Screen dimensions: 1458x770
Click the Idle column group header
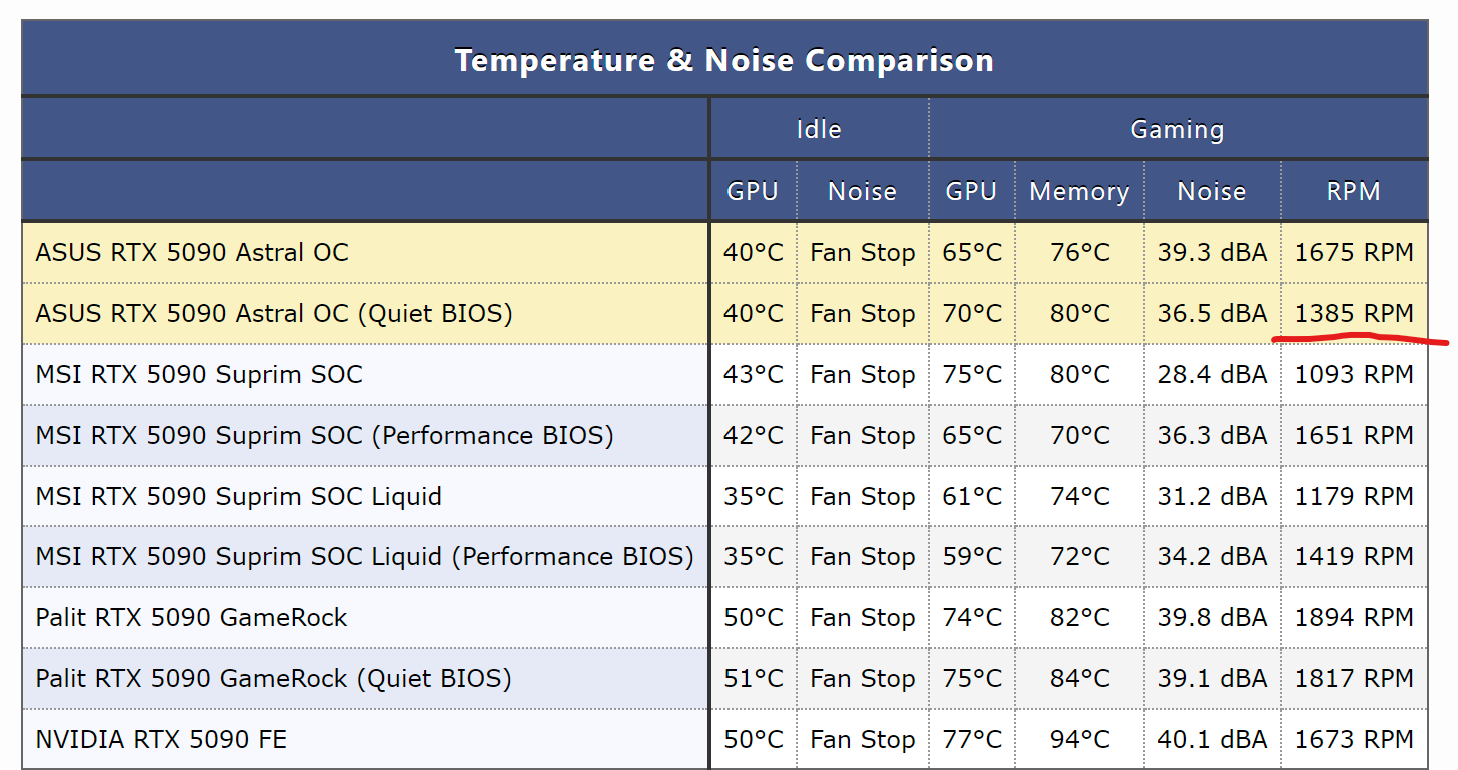(x=818, y=129)
